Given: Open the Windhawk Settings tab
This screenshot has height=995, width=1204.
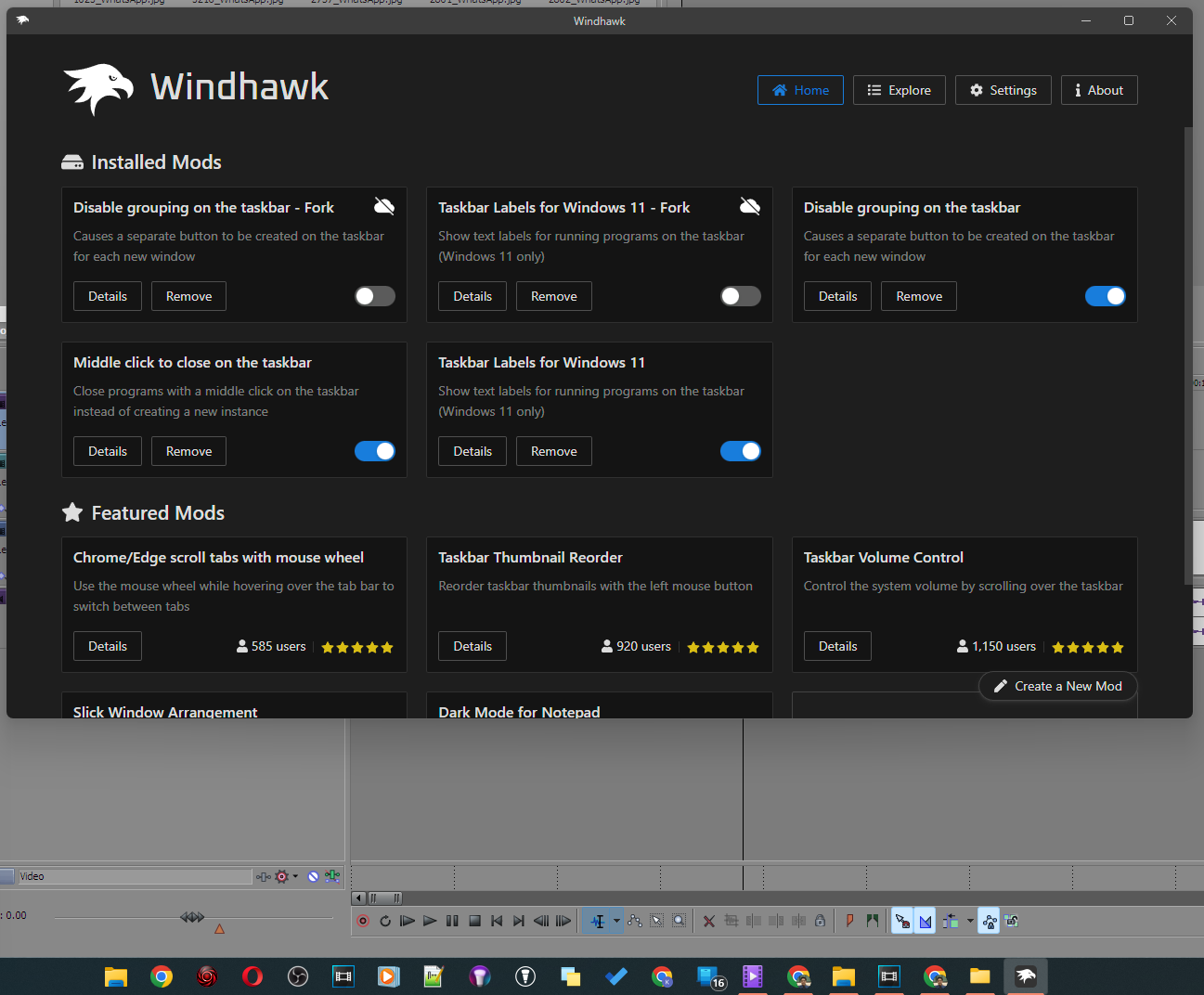Looking at the screenshot, I should pos(1003,90).
